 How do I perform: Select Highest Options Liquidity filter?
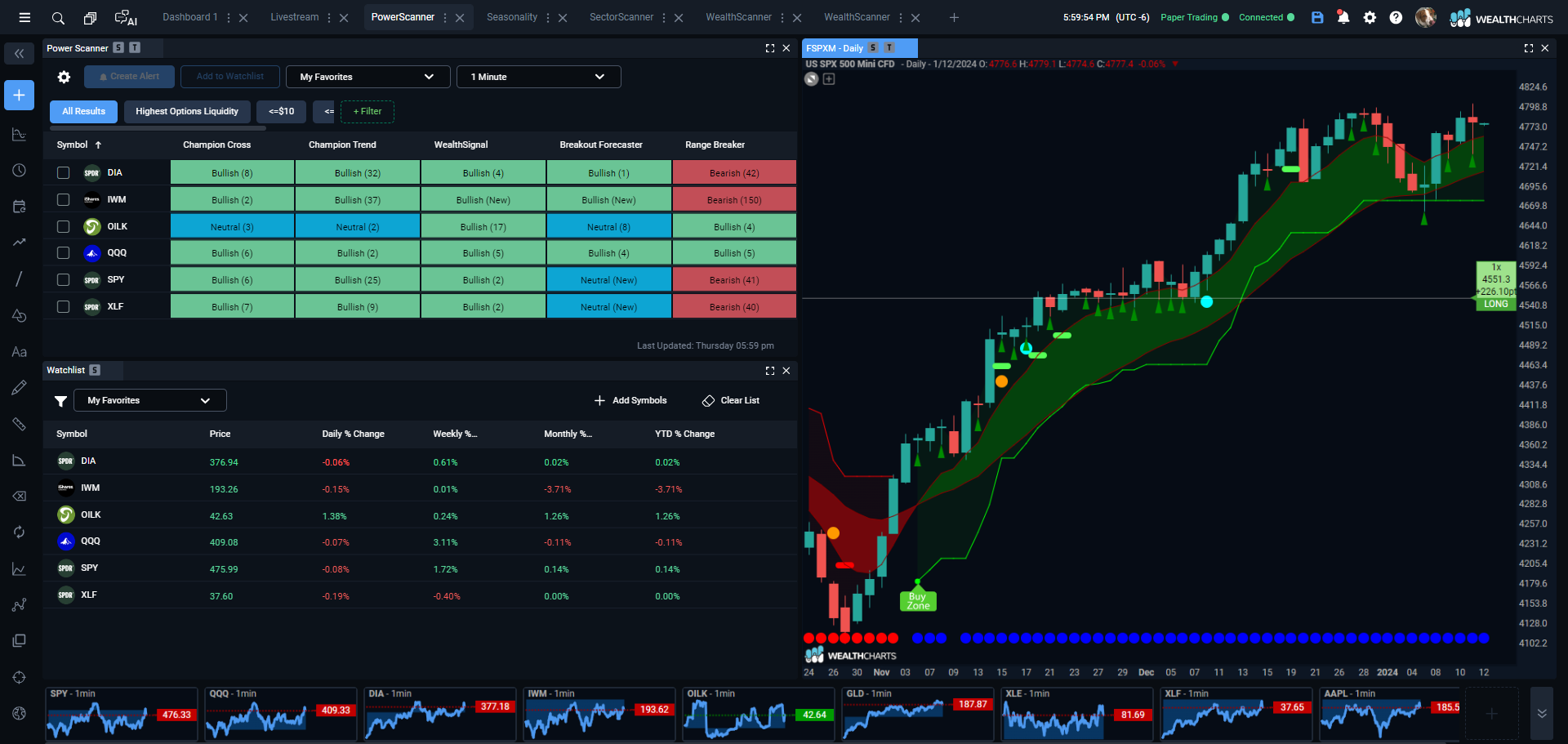click(187, 112)
